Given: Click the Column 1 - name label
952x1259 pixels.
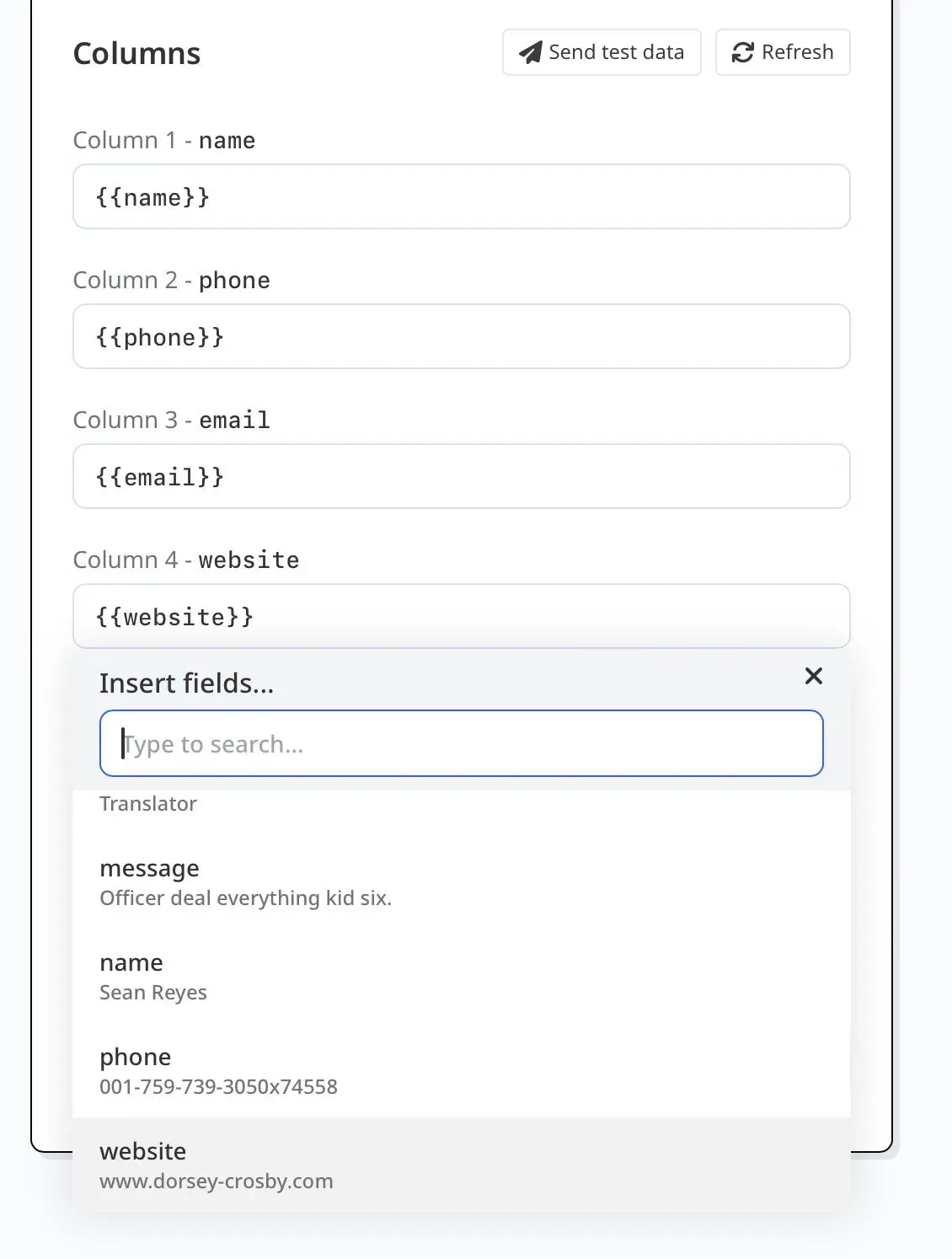Looking at the screenshot, I should [x=164, y=141].
